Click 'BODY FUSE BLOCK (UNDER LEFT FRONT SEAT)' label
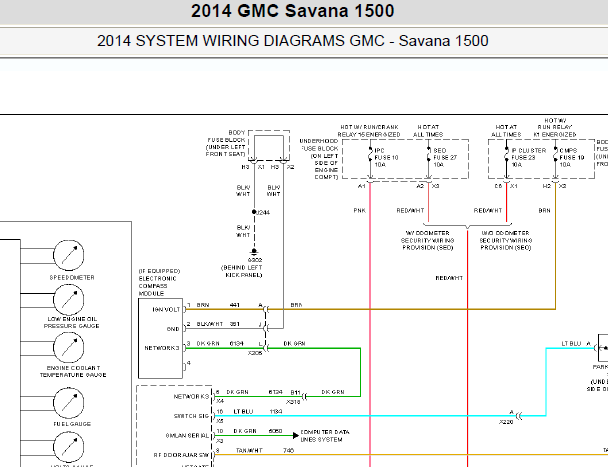Viewport: 608px width, 467px height. (226, 143)
